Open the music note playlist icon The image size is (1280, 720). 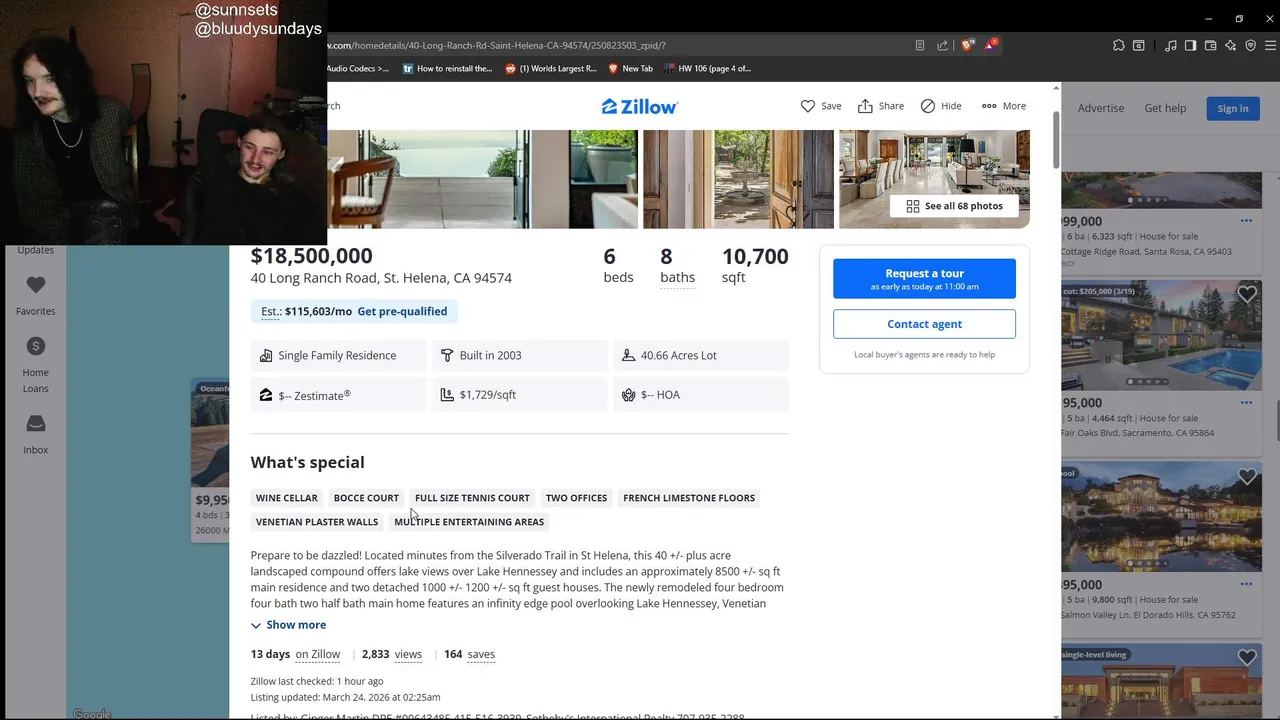1170,45
